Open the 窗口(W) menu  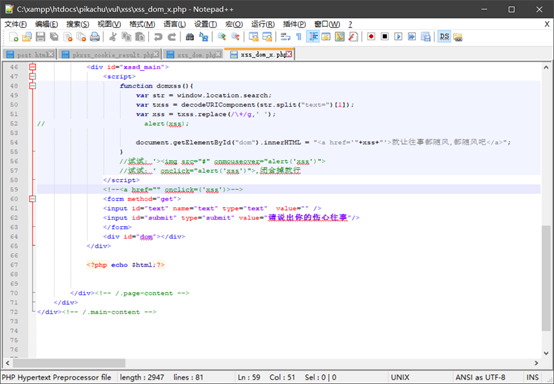click(x=327, y=24)
